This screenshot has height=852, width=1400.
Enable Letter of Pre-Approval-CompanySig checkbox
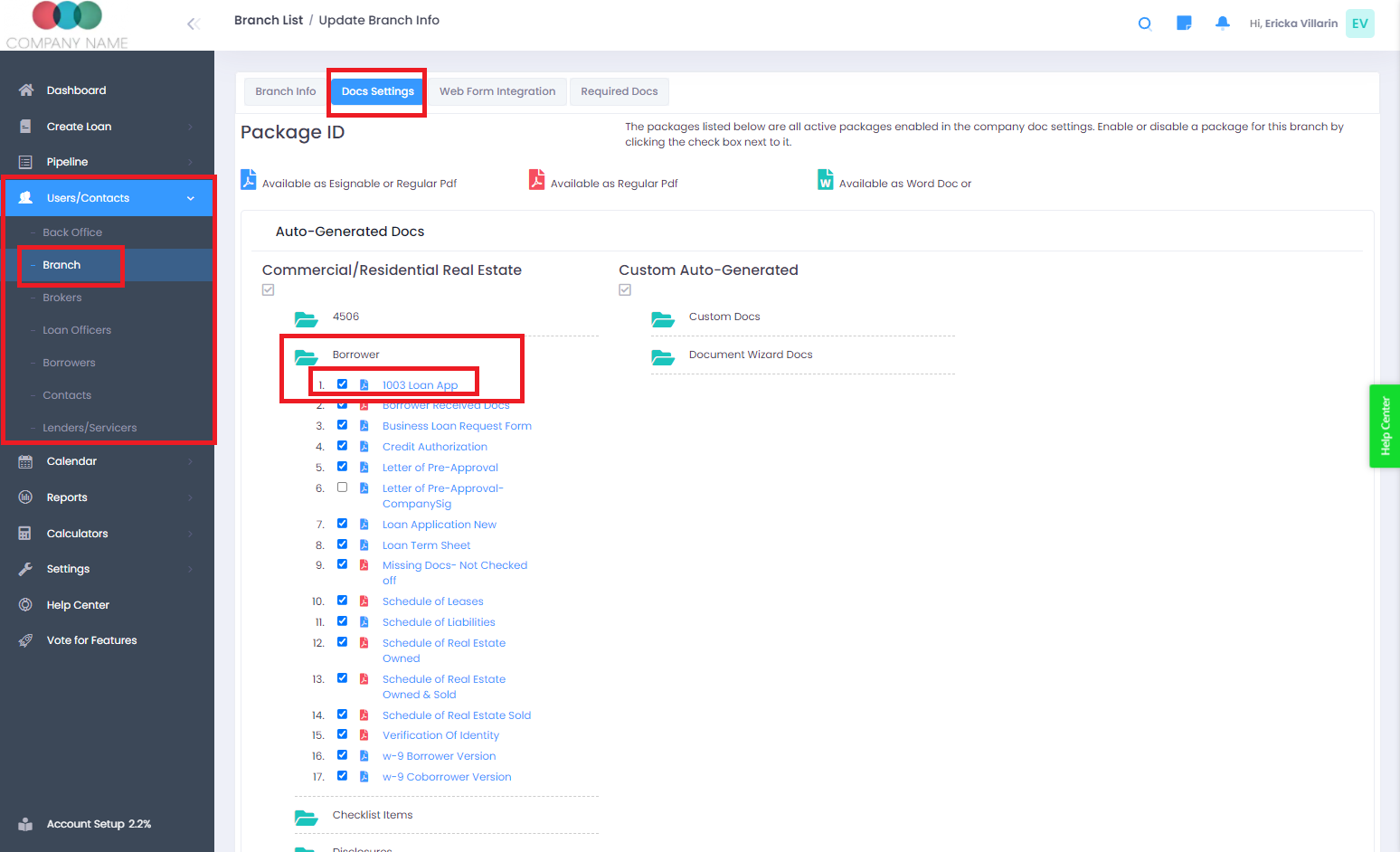click(x=342, y=488)
